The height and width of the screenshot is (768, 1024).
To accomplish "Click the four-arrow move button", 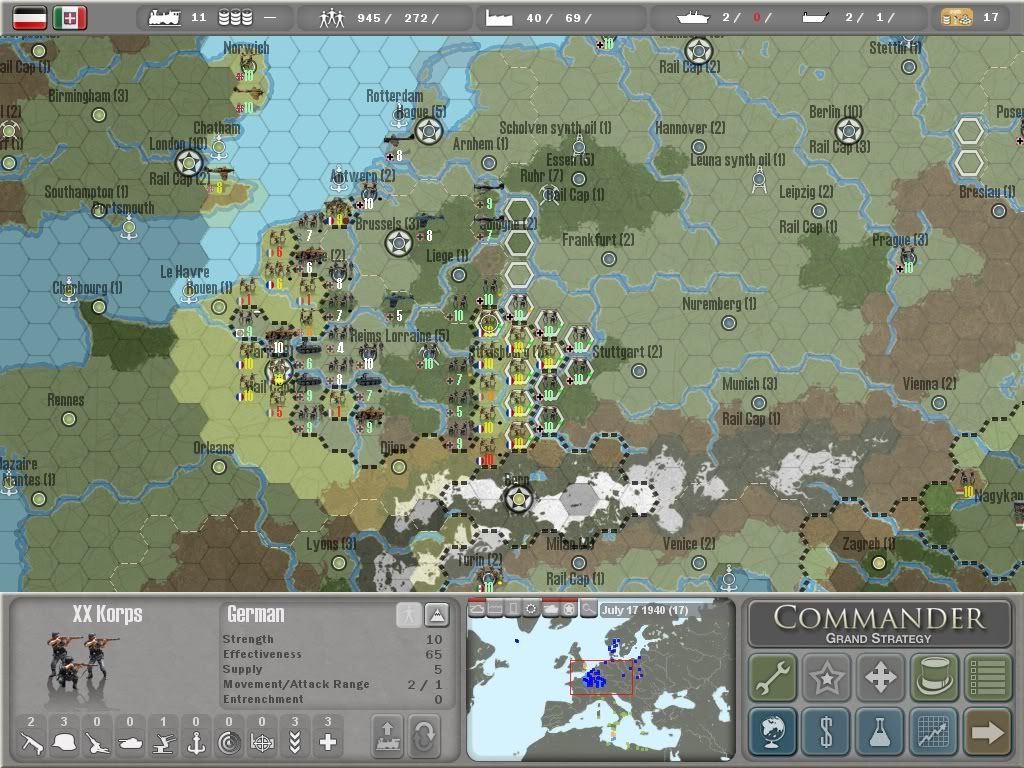I will click(880, 677).
